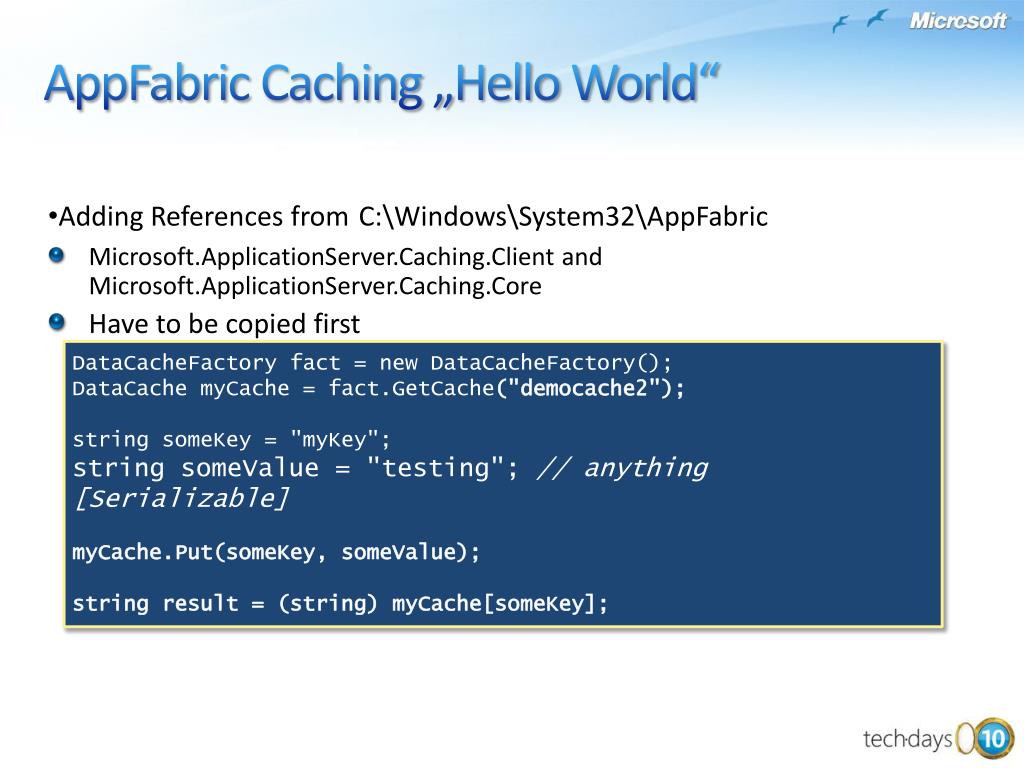Click the 'string someKey = "myKey";' code line
Viewport: 1024px width, 768px height.
[x=231, y=440]
